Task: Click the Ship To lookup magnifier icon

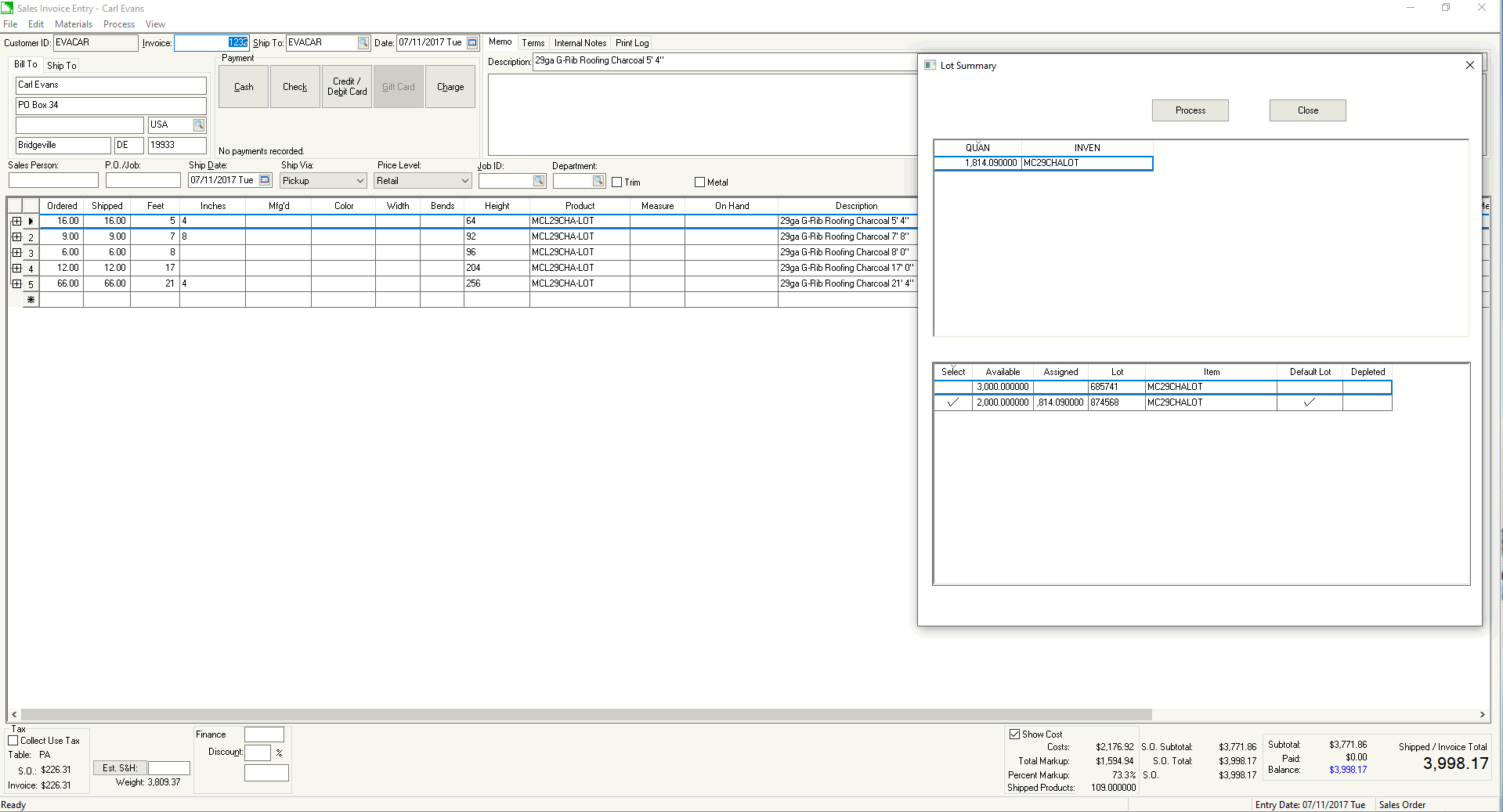Action: (363, 43)
